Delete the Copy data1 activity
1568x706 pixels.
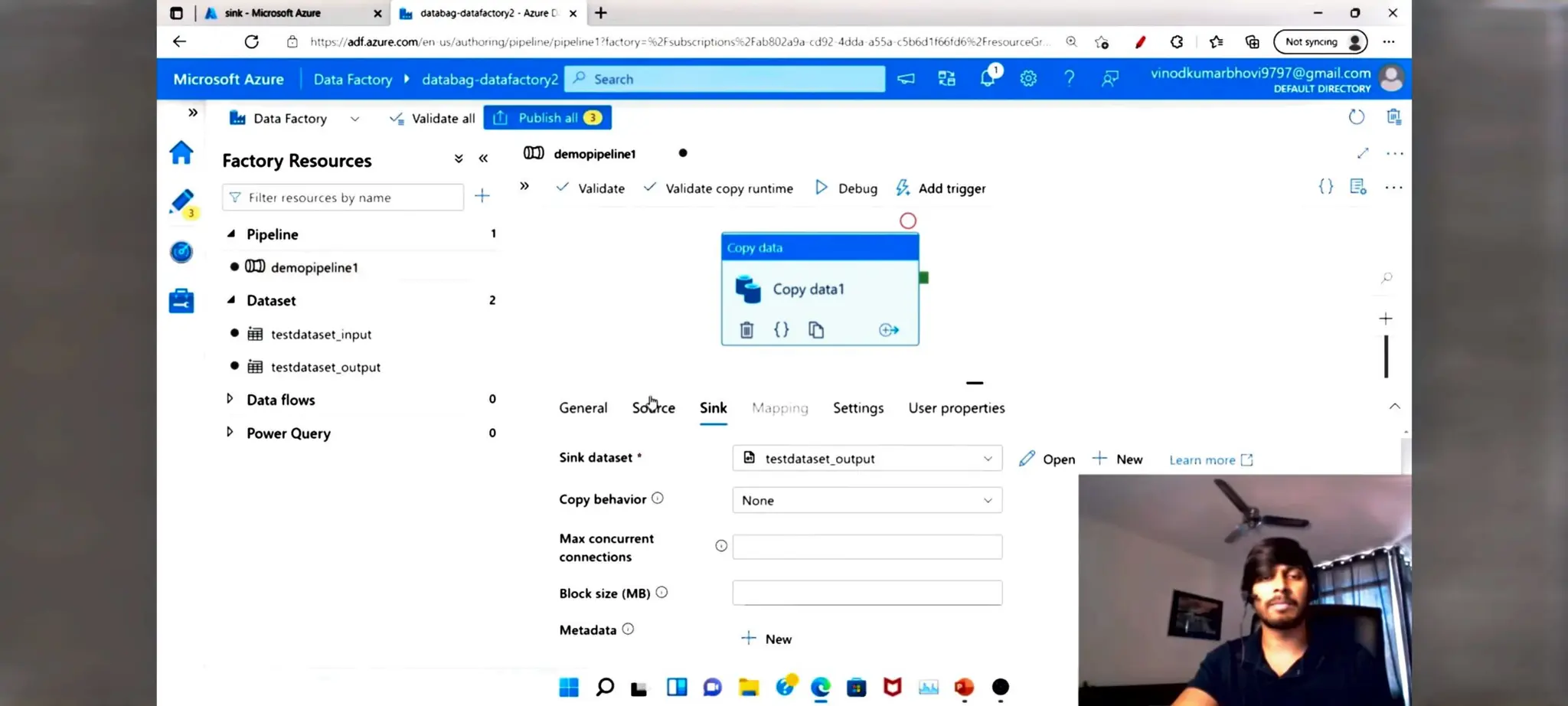746,330
